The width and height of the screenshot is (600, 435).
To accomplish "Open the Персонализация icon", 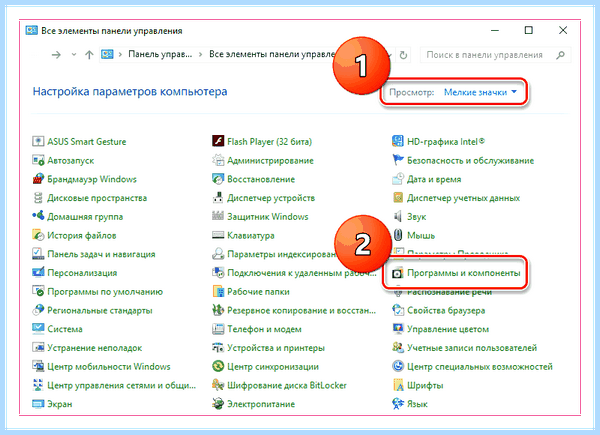I will (x=38, y=273).
